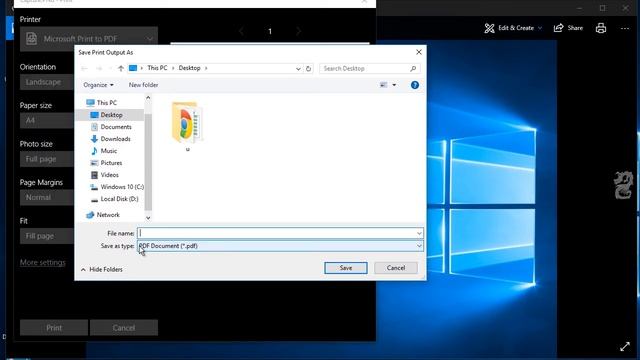Open the Printer selection dropdown
The width and height of the screenshot is (640, 360).
(89, 39)
